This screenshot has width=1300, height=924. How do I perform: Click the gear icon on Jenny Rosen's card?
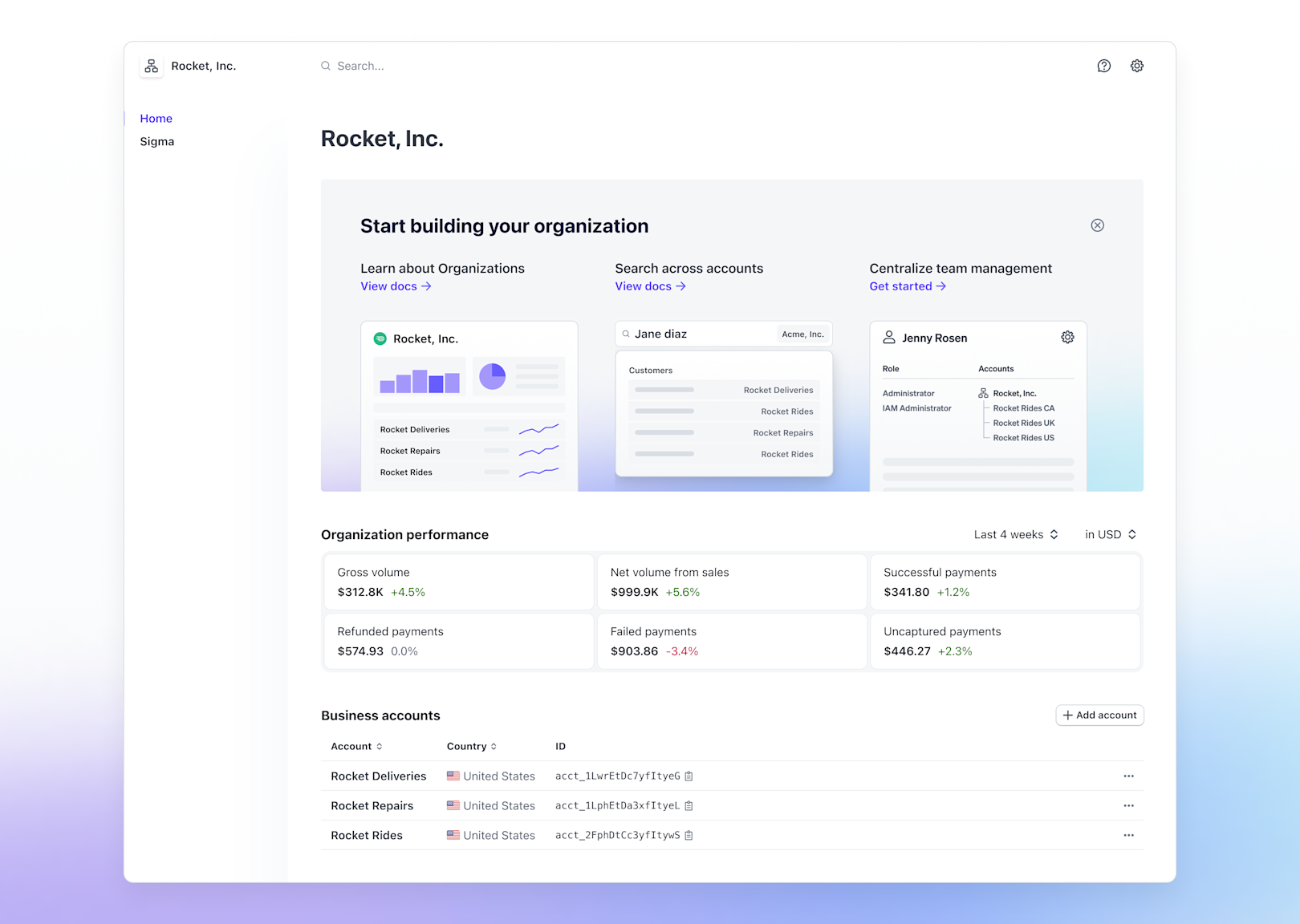click(x=1067, y=337)
